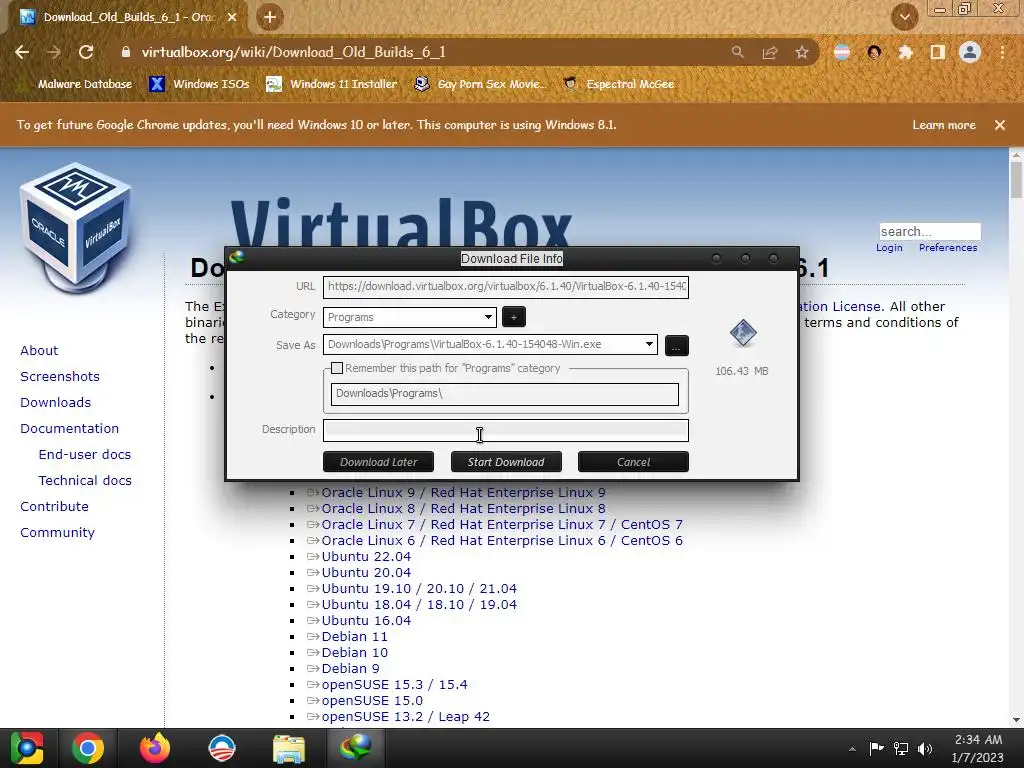Open the volume speaker icon

925,748
